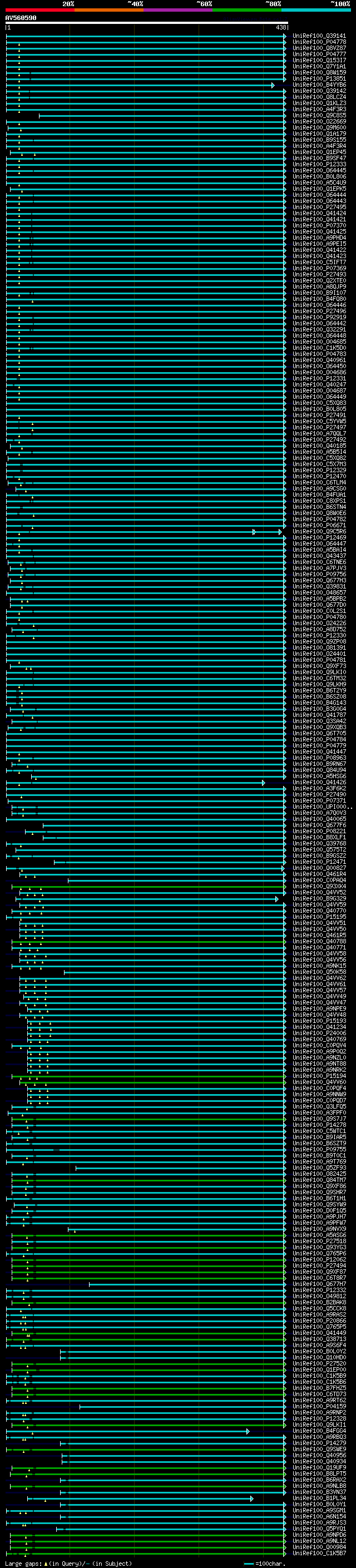Viewport: 356px width, 1568px height.
Task: Select hit UniRef100_Q9C8S5
Action: point(319,116)
